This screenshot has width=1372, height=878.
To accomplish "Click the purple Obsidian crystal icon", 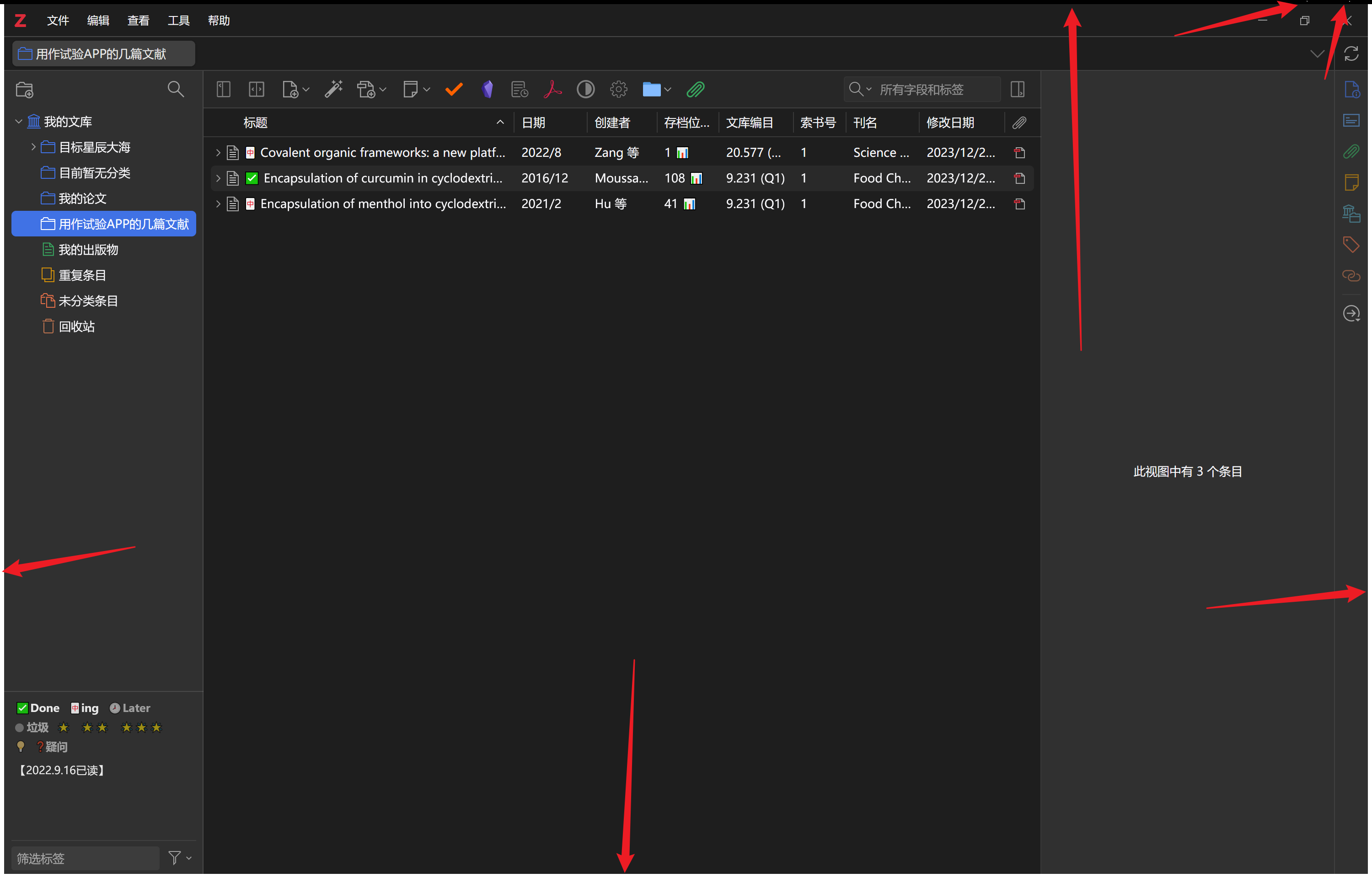I will [x=488, y=90].
